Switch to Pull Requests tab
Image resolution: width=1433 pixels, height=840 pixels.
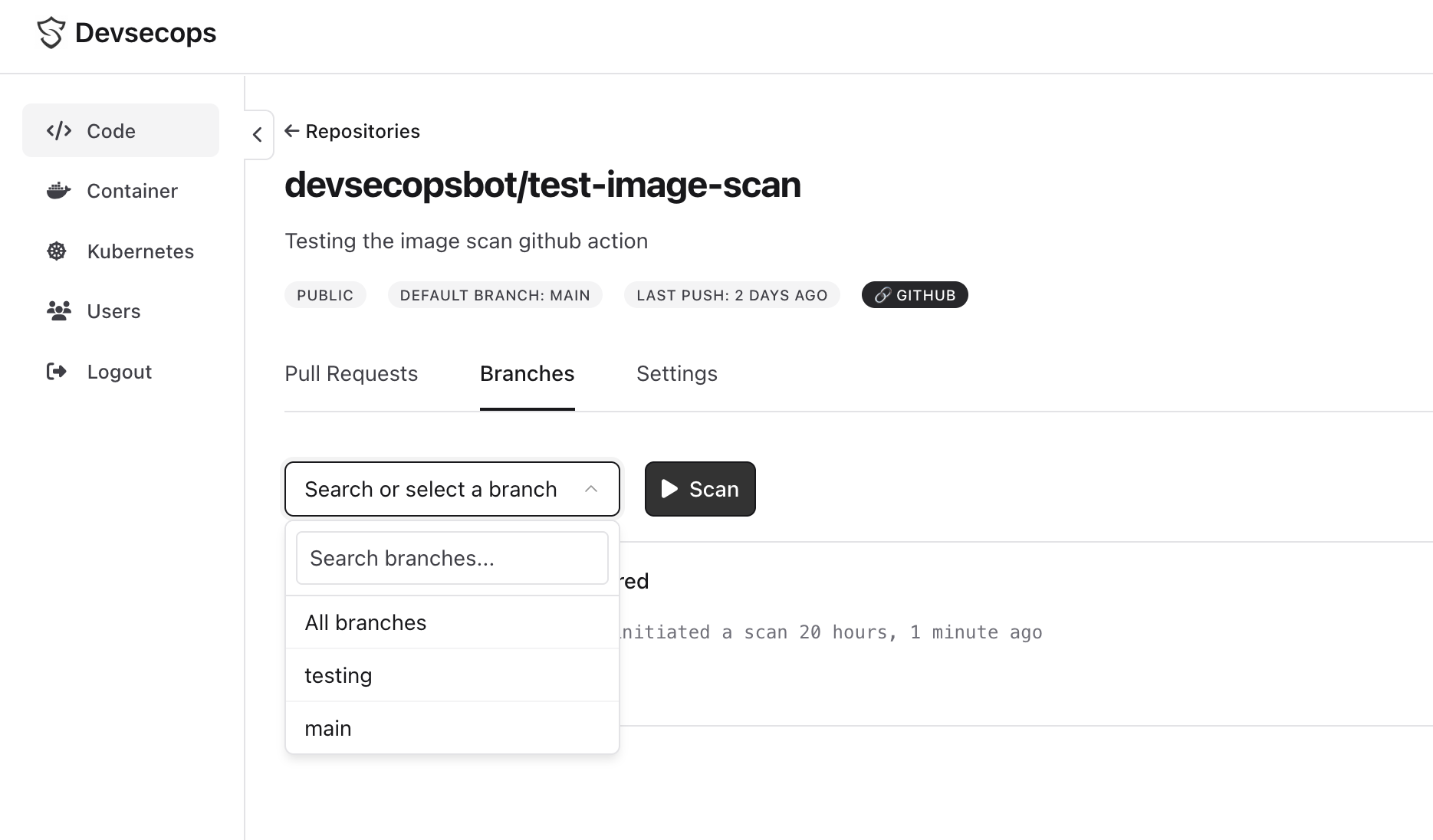351,374
